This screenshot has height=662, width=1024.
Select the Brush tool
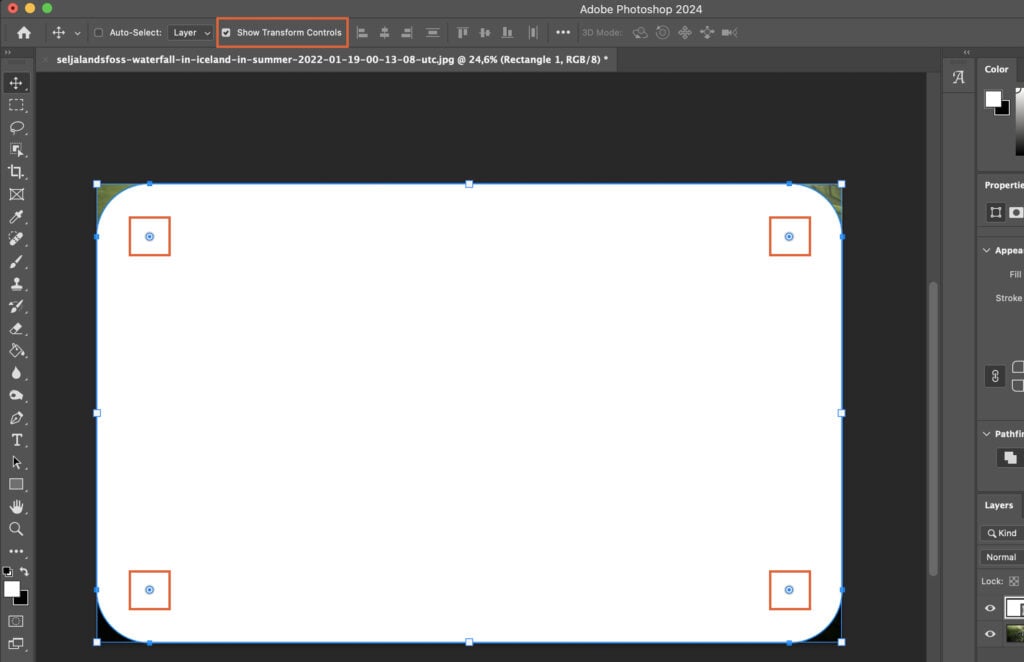(17, 262)
